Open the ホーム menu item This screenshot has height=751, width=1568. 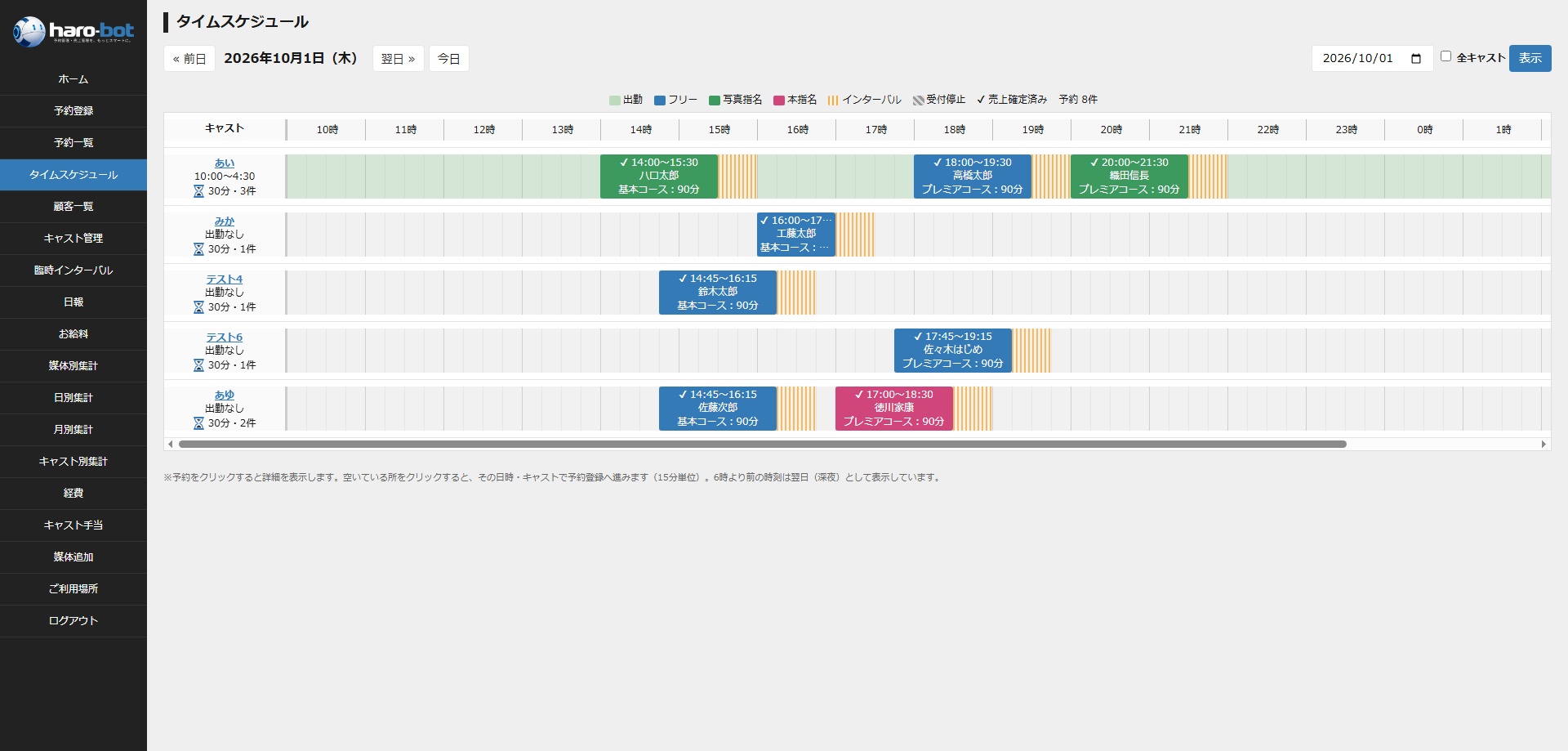point(73,79)
